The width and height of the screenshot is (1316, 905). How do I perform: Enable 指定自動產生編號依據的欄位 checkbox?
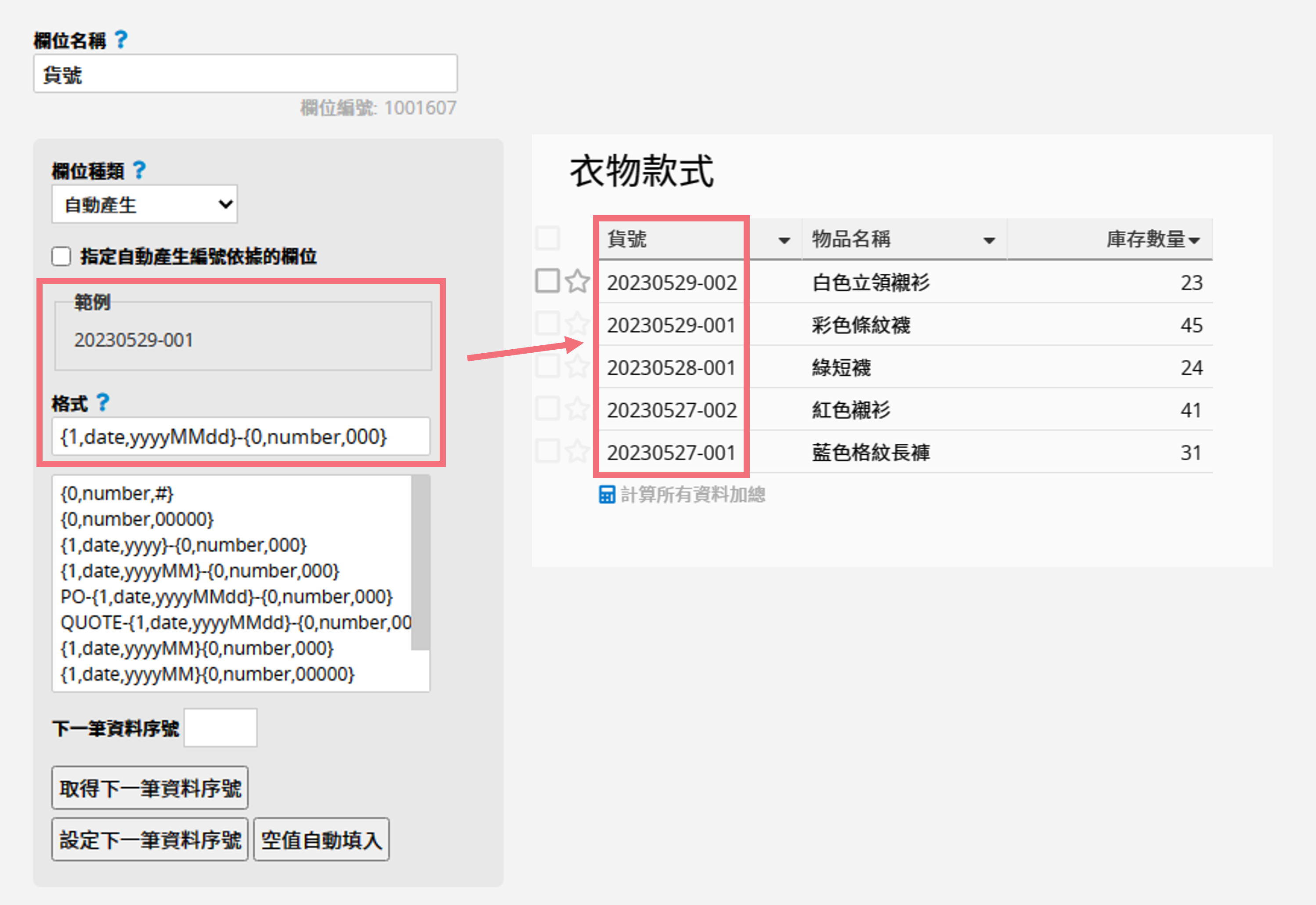(x=61, y=256)
